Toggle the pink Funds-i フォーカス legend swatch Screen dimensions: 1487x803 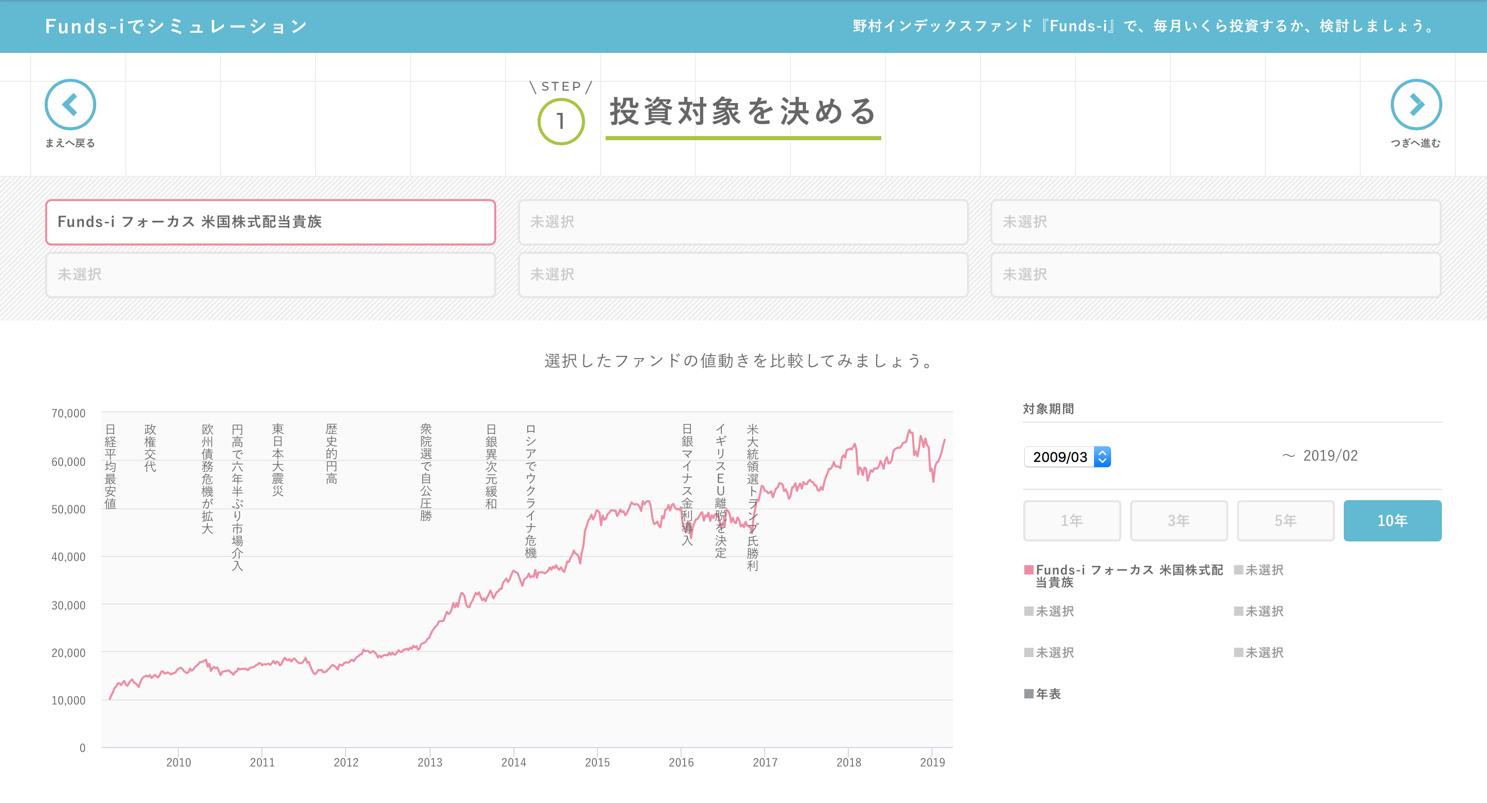point(1029,570)
